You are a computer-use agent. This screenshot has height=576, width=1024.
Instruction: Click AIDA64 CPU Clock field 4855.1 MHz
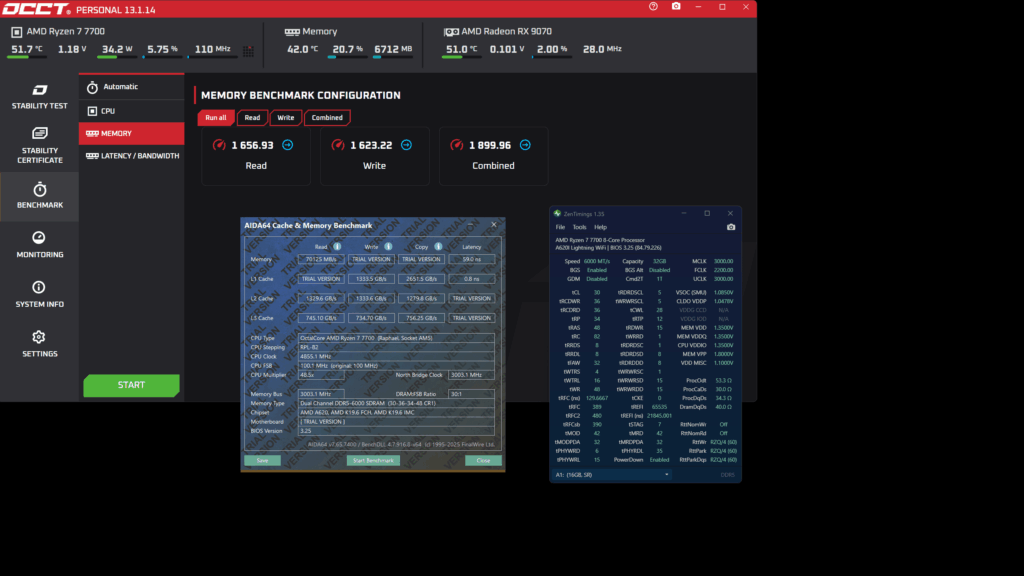396,357
